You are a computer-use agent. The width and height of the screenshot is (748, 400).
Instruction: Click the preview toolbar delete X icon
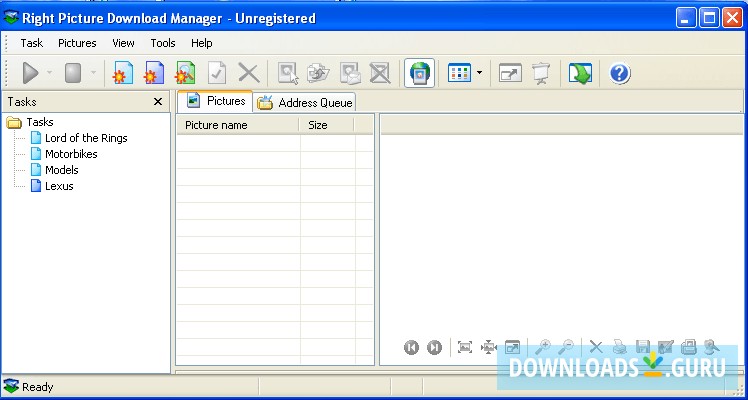tap(596, 347)
